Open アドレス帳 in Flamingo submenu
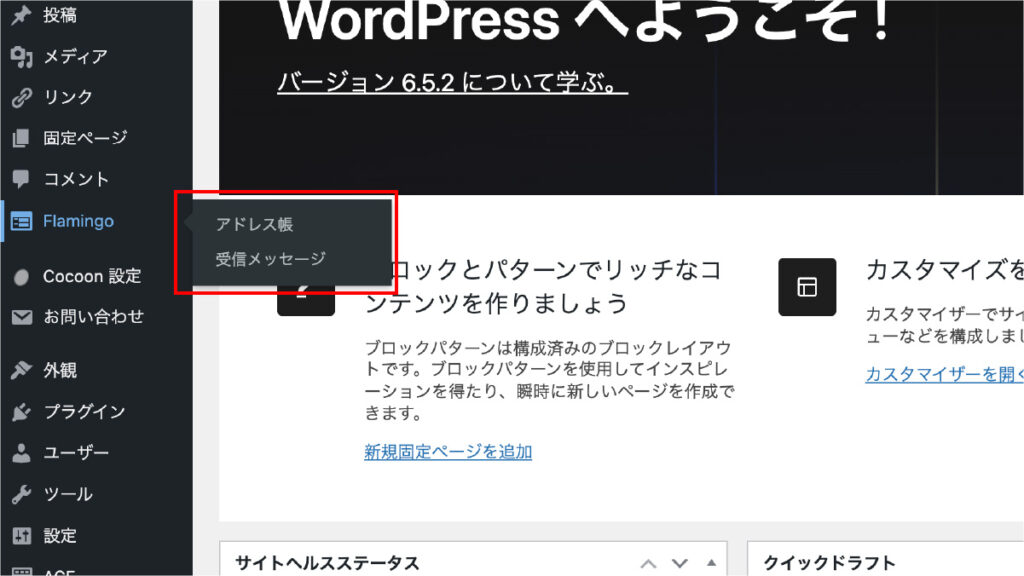This screenshot has width=1024, height=576. [x=254, y=225]
